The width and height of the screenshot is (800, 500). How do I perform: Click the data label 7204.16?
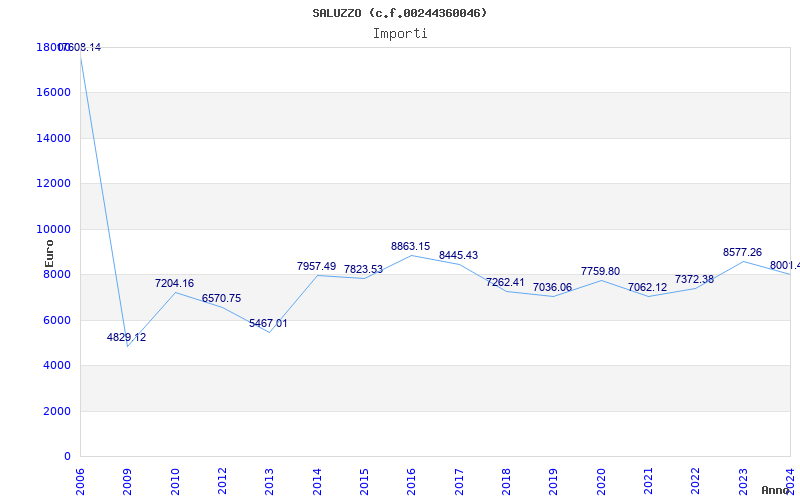pos(174,283)
